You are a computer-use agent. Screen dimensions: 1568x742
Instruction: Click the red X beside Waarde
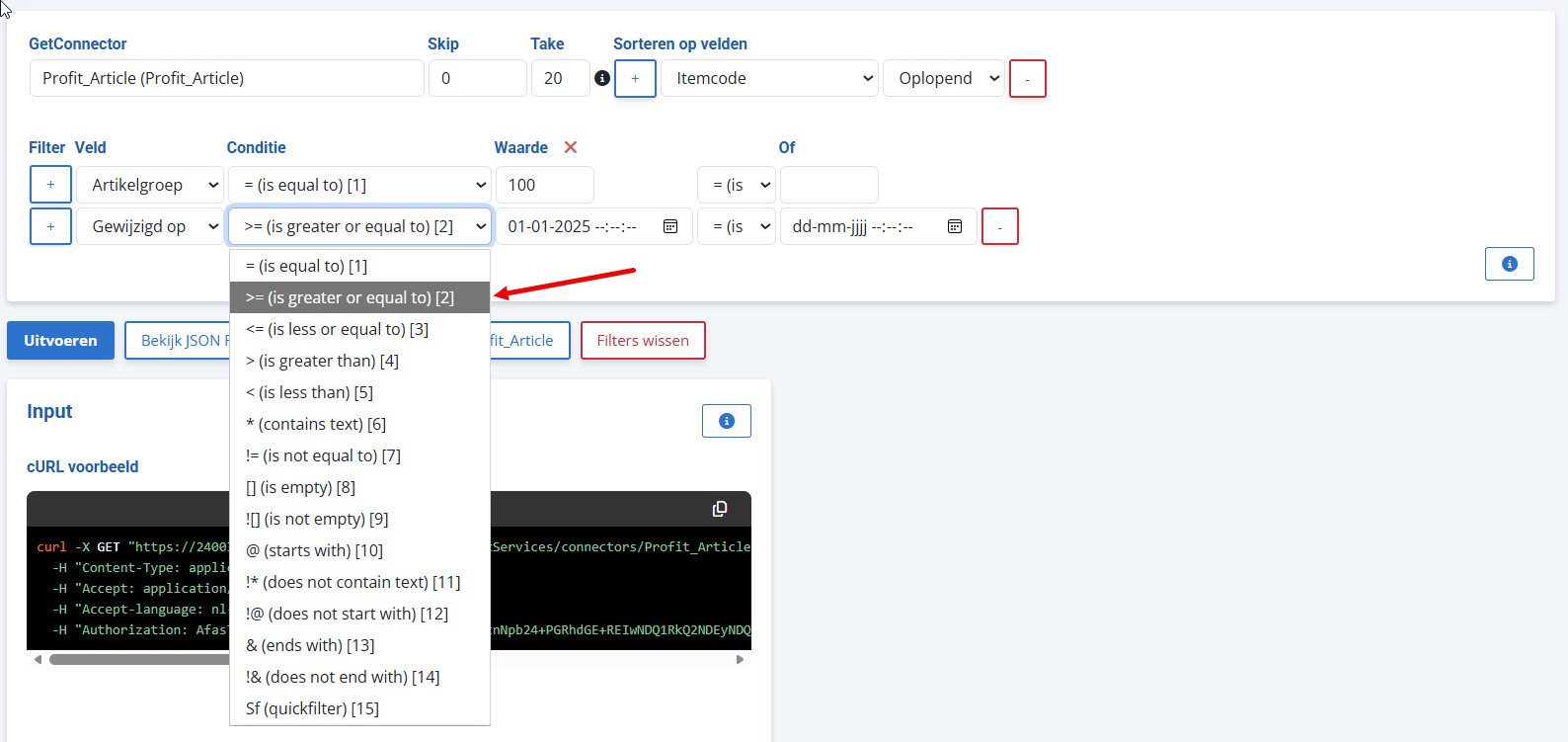click(571, 147)
